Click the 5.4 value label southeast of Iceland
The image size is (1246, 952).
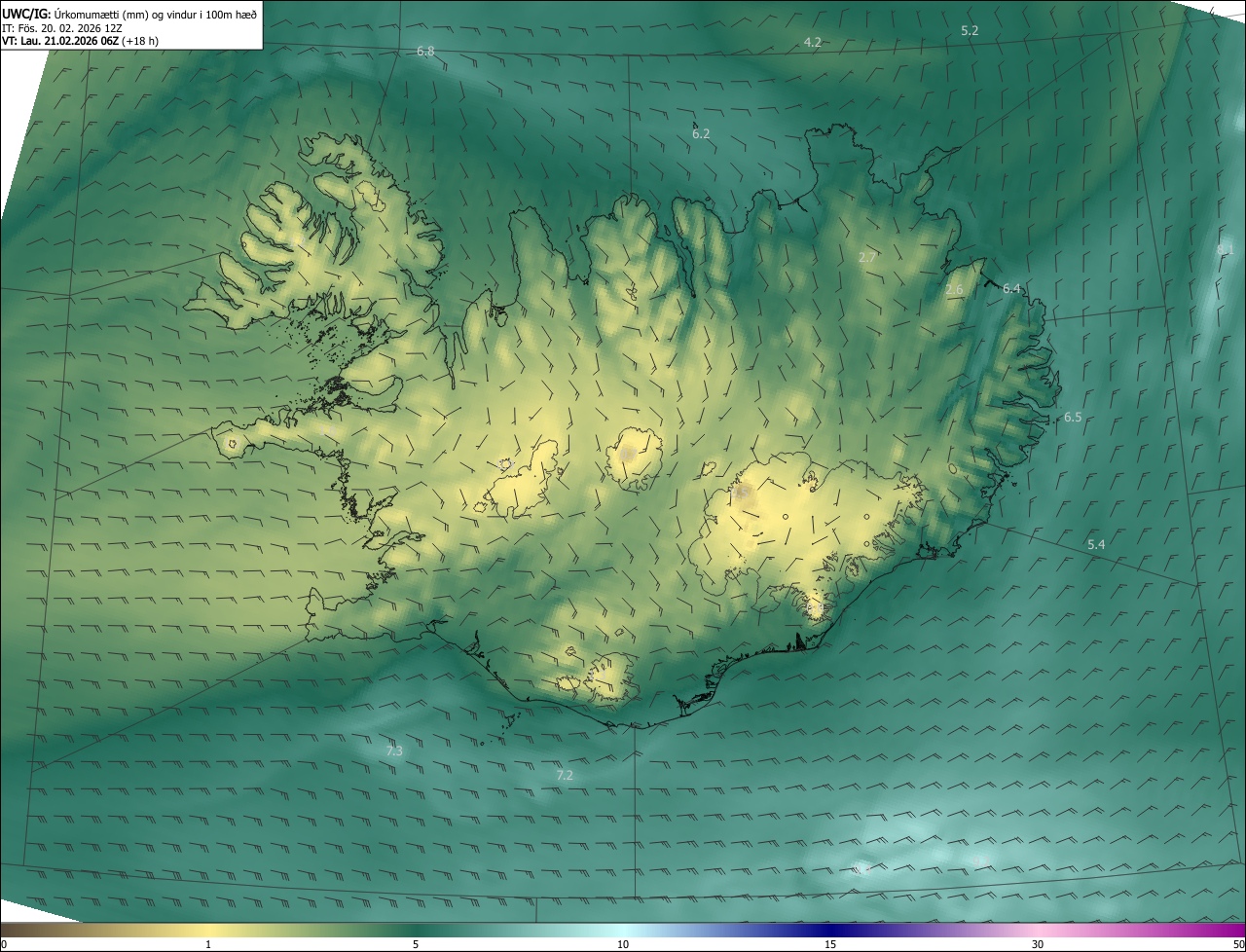[1096, 545]
